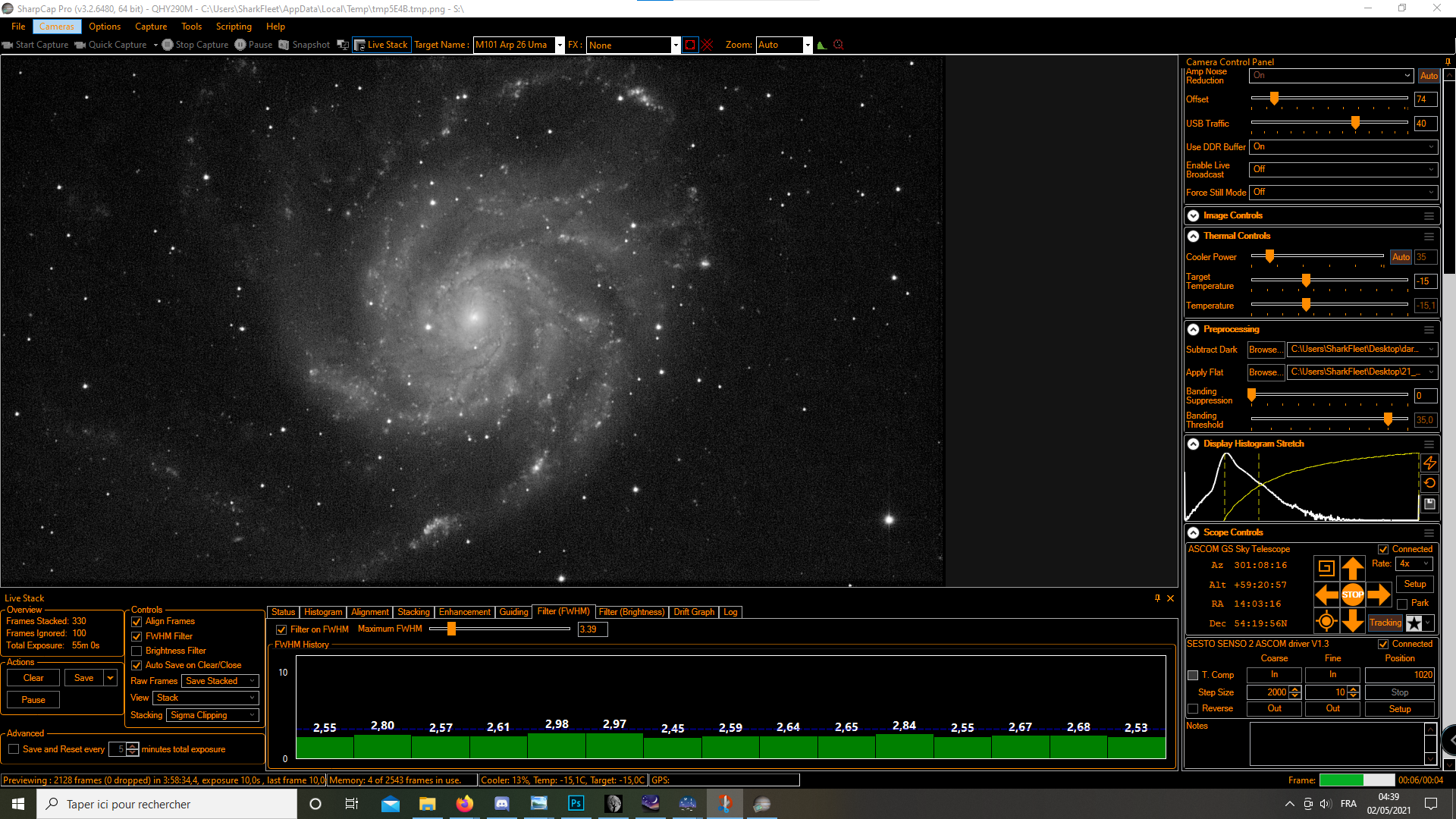Image resolution: width=1456 pixels, height=819 pixels.
Task: Open the scope Rate 4x dropdown
Action: [1415, 563]
